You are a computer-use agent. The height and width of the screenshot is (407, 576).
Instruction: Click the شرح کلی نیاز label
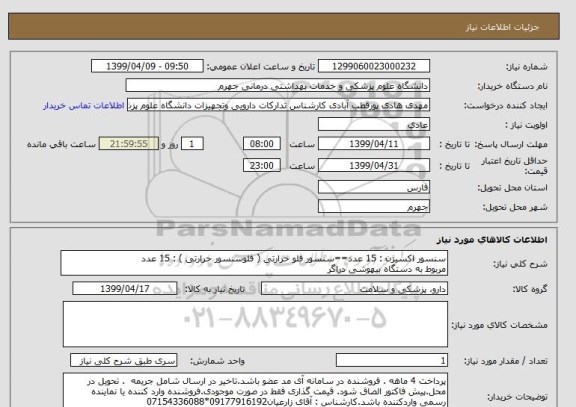pos(520,264)
